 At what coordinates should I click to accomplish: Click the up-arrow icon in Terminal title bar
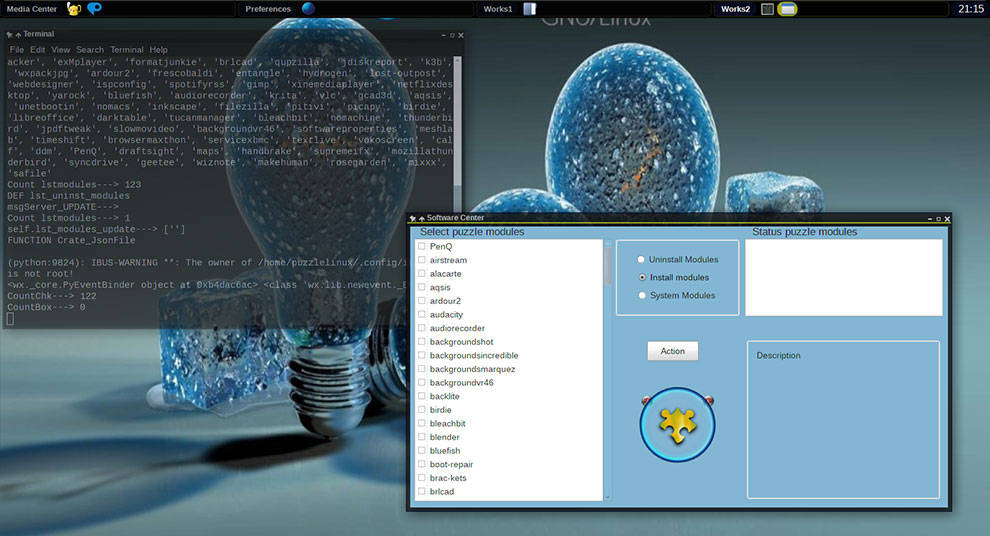pos(18,35)
